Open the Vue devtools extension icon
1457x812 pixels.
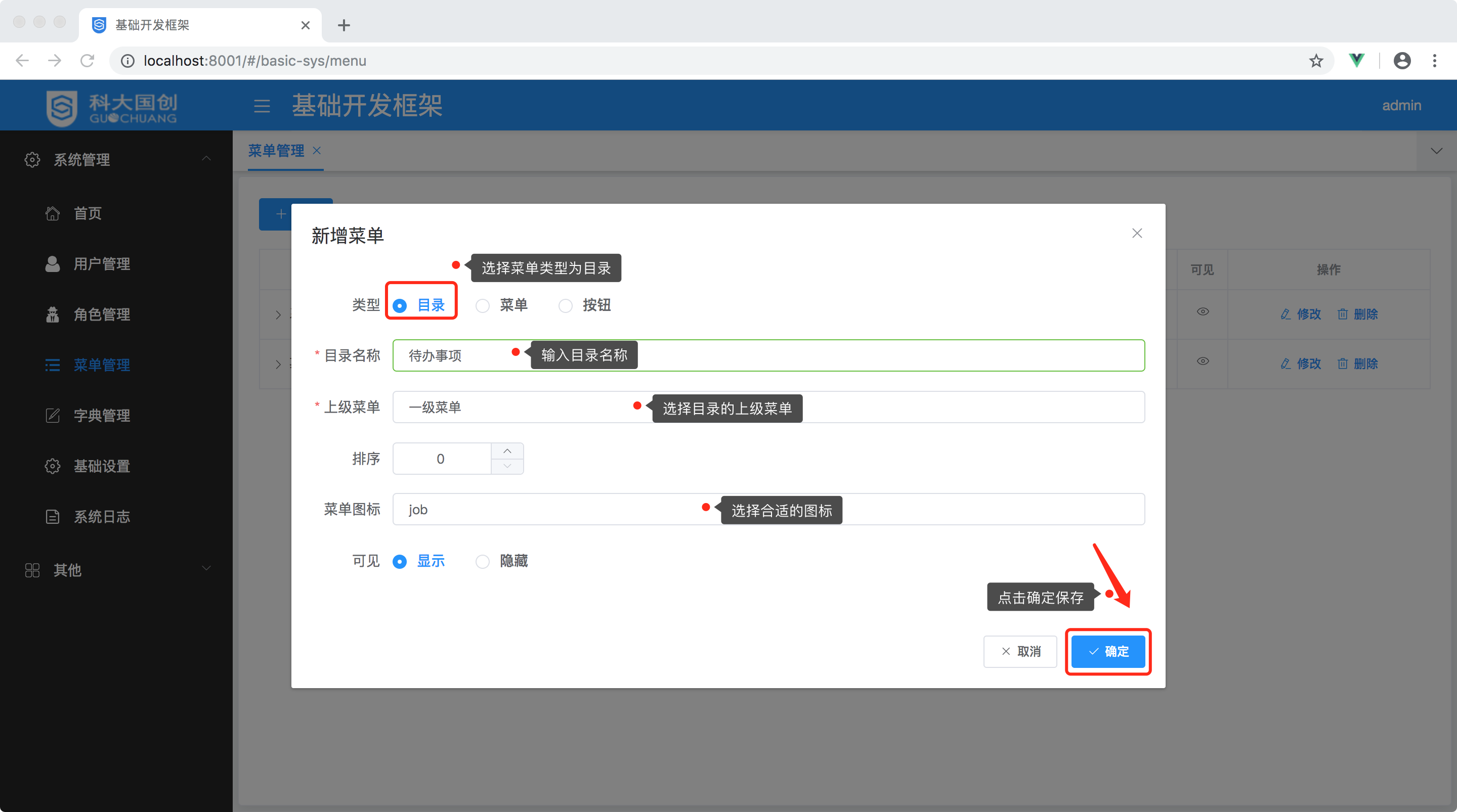click(x=1356, y=61)
